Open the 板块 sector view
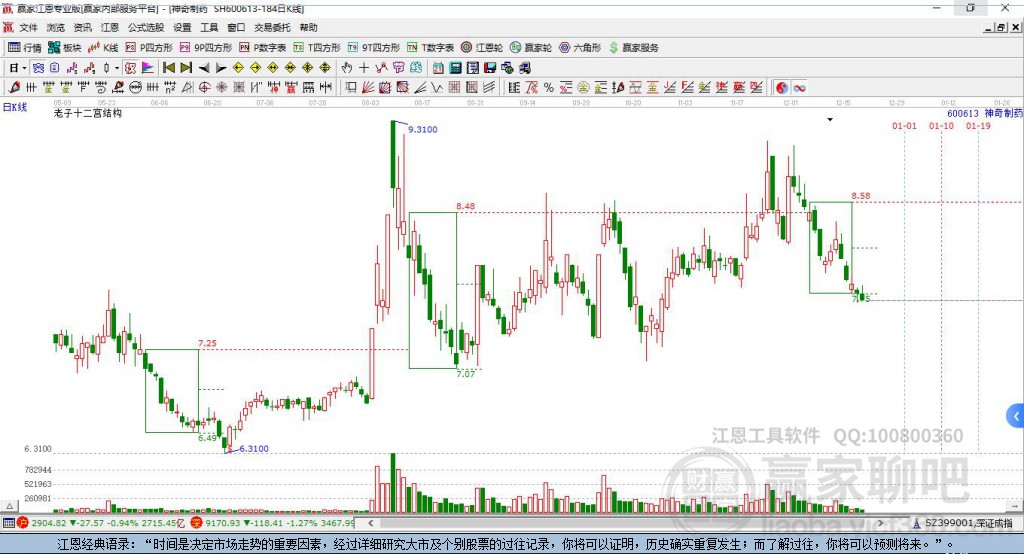 click(64, 48)
